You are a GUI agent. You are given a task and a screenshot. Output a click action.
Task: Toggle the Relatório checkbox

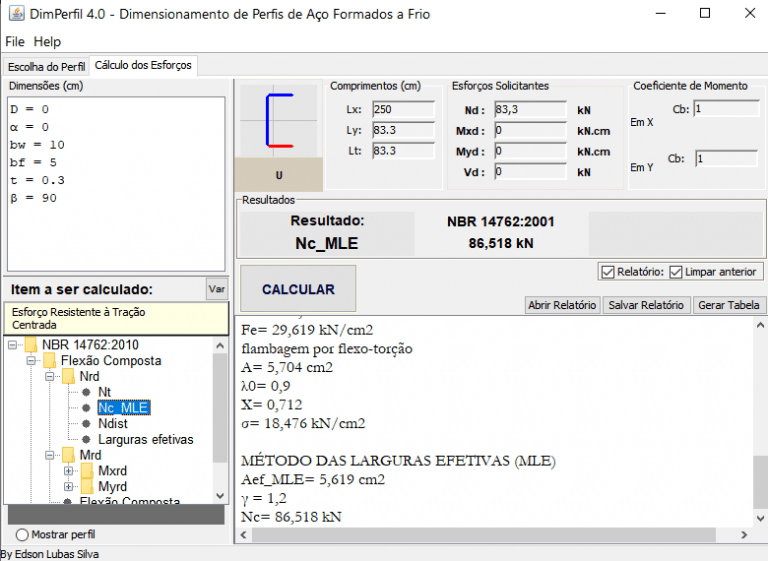coord(607,272)
